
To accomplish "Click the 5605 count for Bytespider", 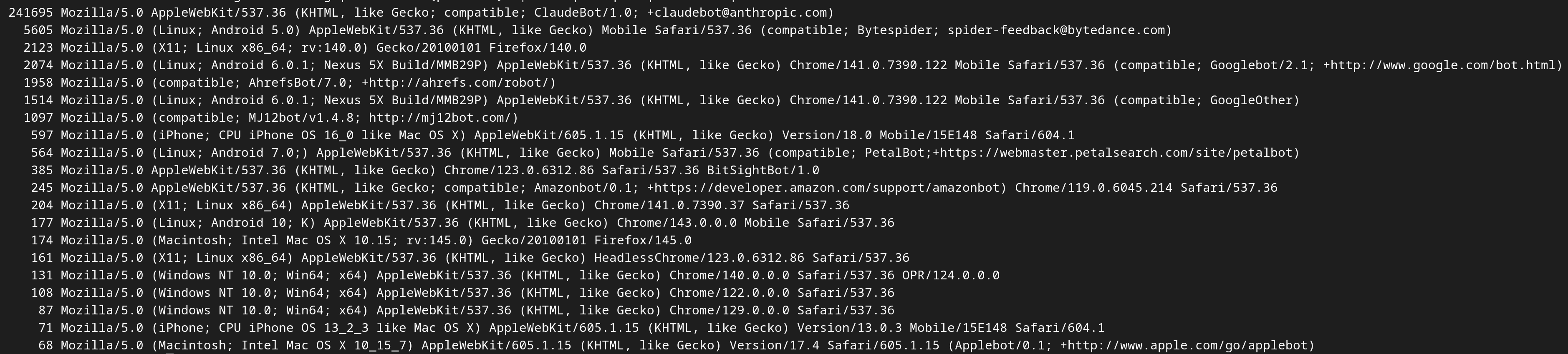I will [38, 30].
